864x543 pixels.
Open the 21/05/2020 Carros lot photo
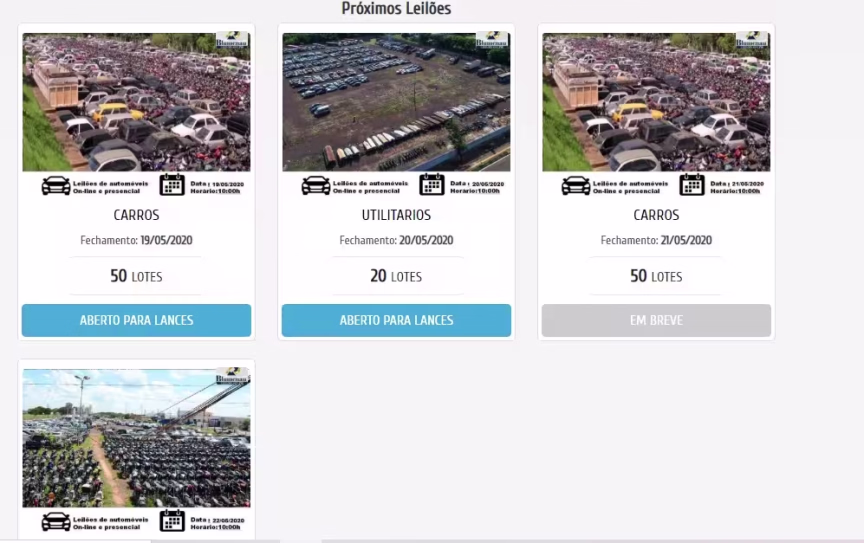(656, 102)
